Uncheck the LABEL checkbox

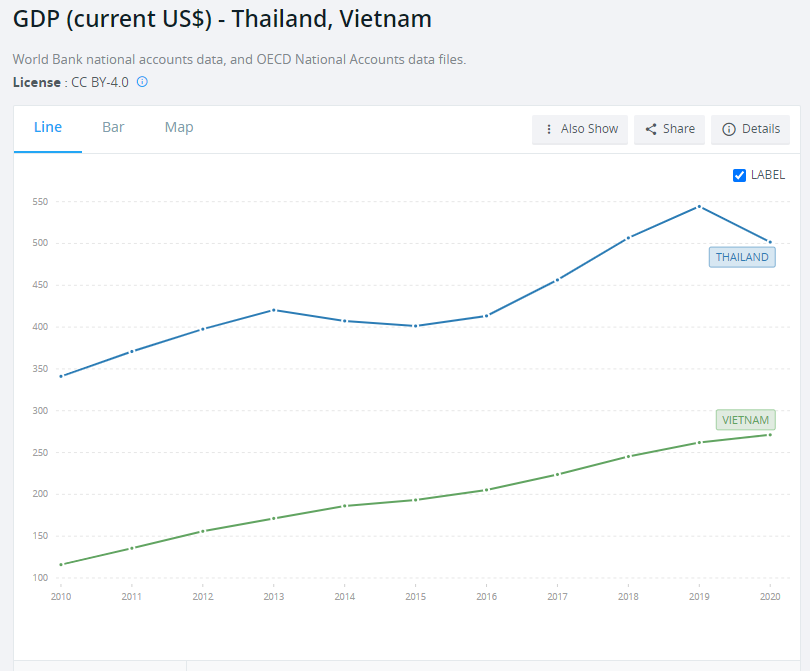pos(740,175)
